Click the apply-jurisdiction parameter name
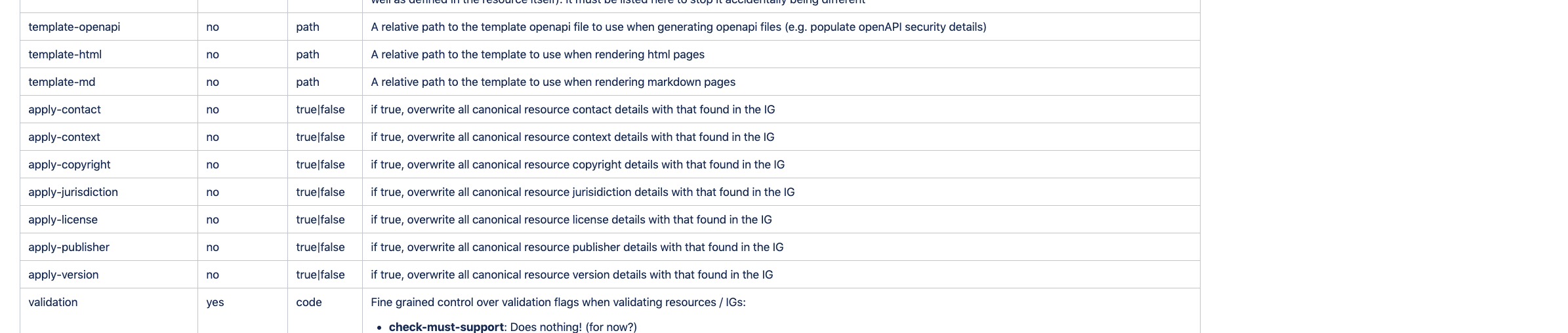1568x333 pixels. (73, 192)
